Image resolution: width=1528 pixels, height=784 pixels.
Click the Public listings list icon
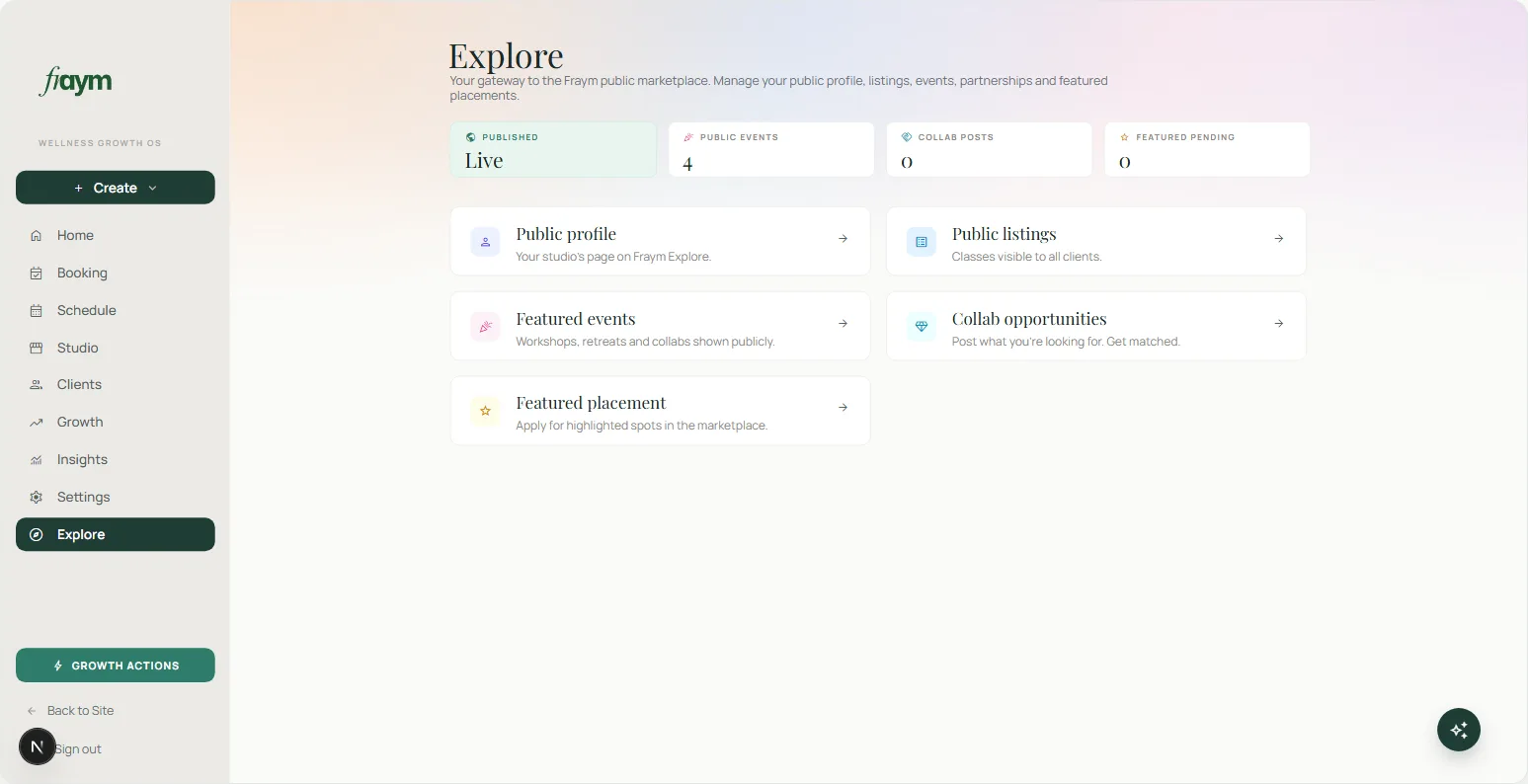coord(922,242)
